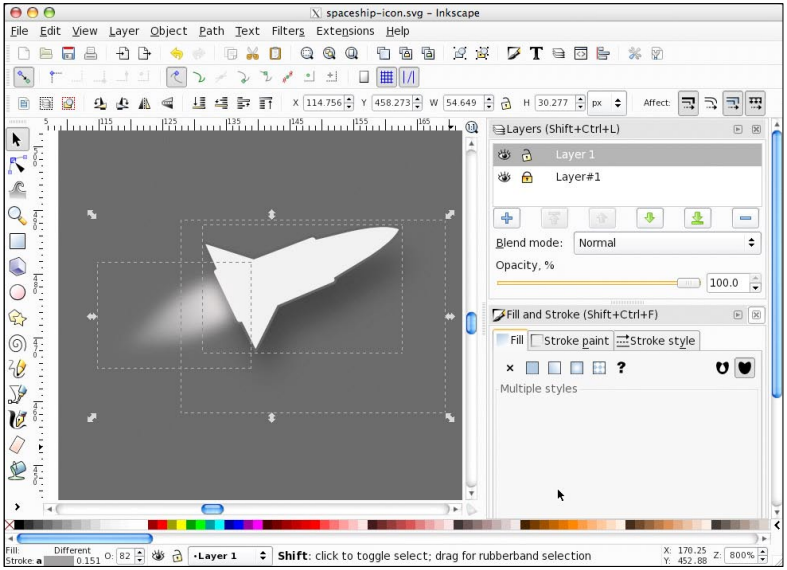Screen dimensions: 787x570
Task: Select the Calligraphy tool
Action: (x=18, y=419)
